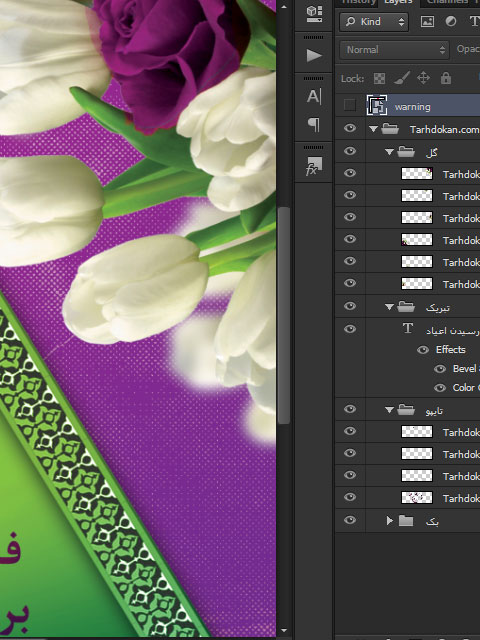480x640 pixels.
Task: Lock layer position move icon
Action: [423, 78]
